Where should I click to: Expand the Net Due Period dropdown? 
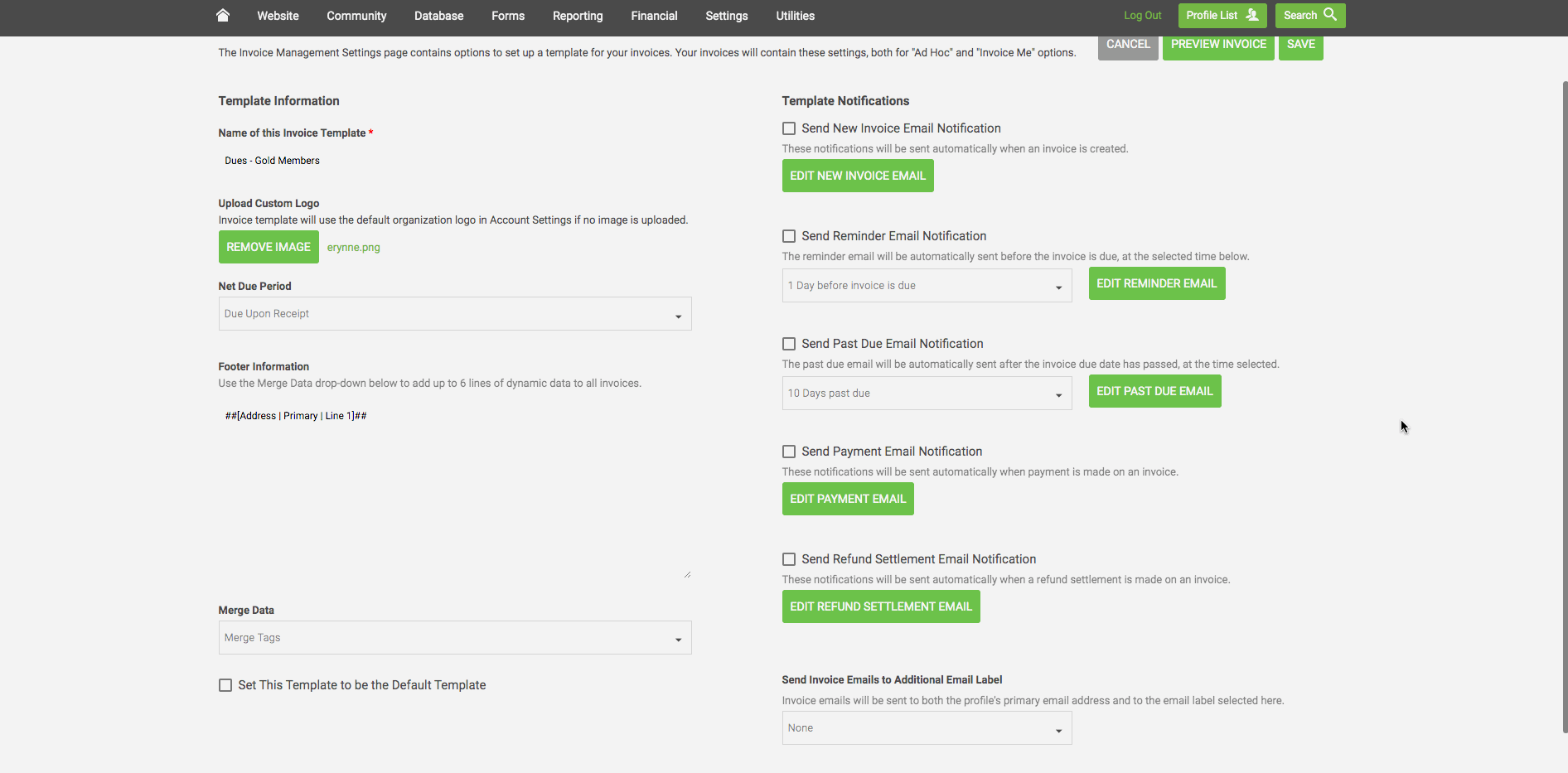tap(455, 314)
